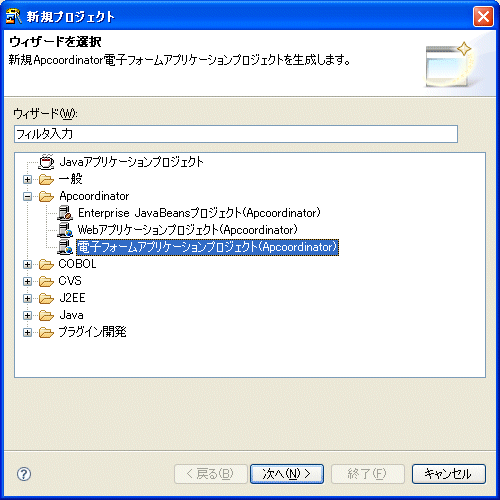This screenshot has height=500, width=500.
Task: Click the 電子フォームアプリケーションプロジェクト icon
Action: 65,247
